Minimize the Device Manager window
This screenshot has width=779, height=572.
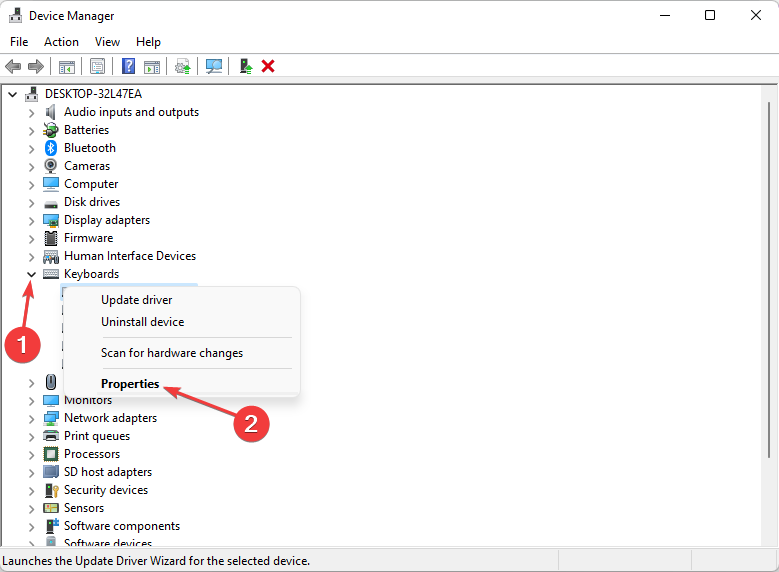point(665,15)
